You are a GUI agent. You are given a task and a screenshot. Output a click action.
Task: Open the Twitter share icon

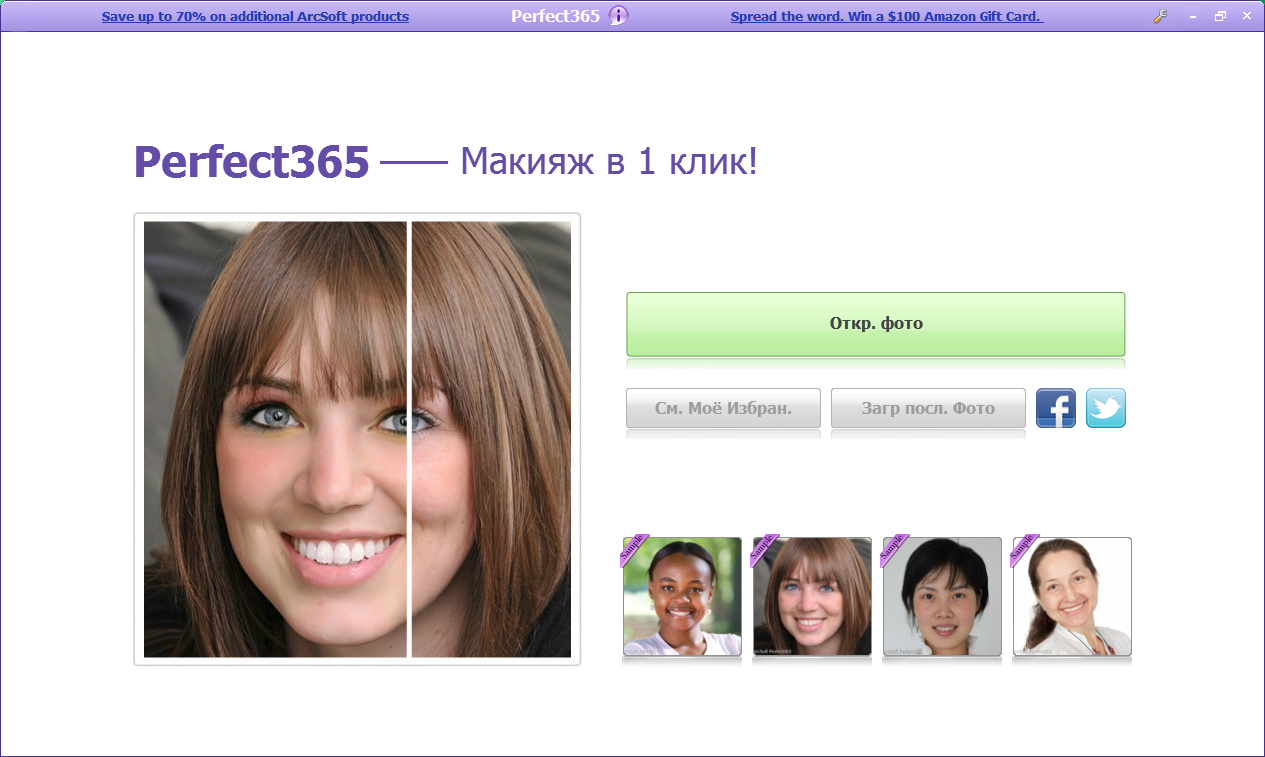tap(1105, 408)
